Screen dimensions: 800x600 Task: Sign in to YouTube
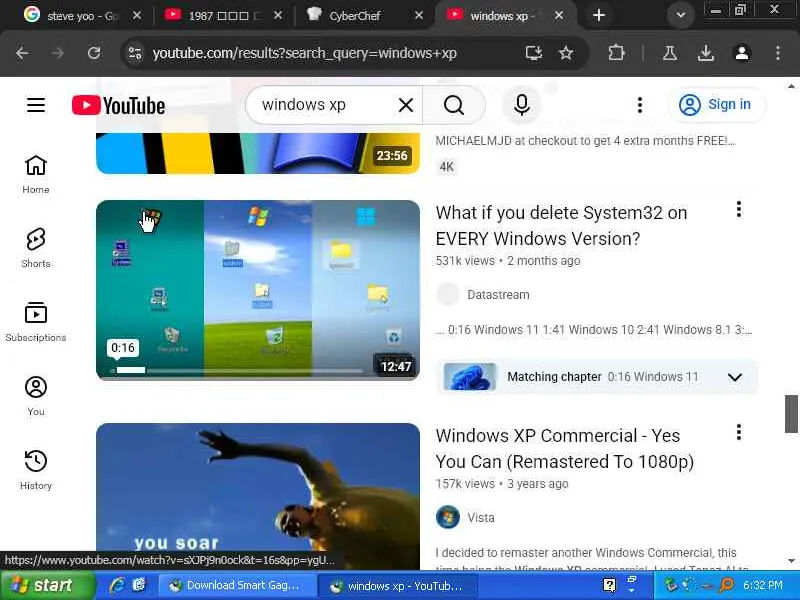click(716, 105)
